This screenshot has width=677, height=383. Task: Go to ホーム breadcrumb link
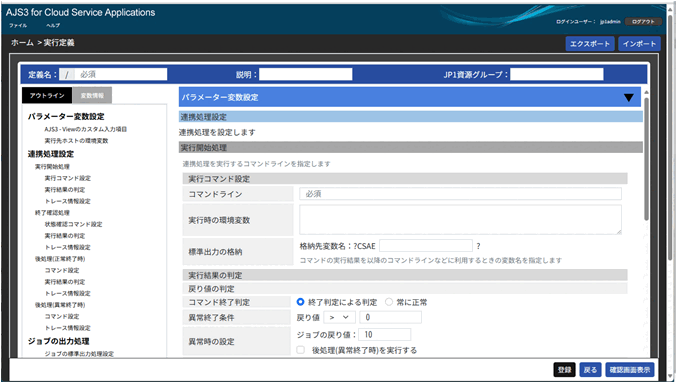click(x=22, y=43)
